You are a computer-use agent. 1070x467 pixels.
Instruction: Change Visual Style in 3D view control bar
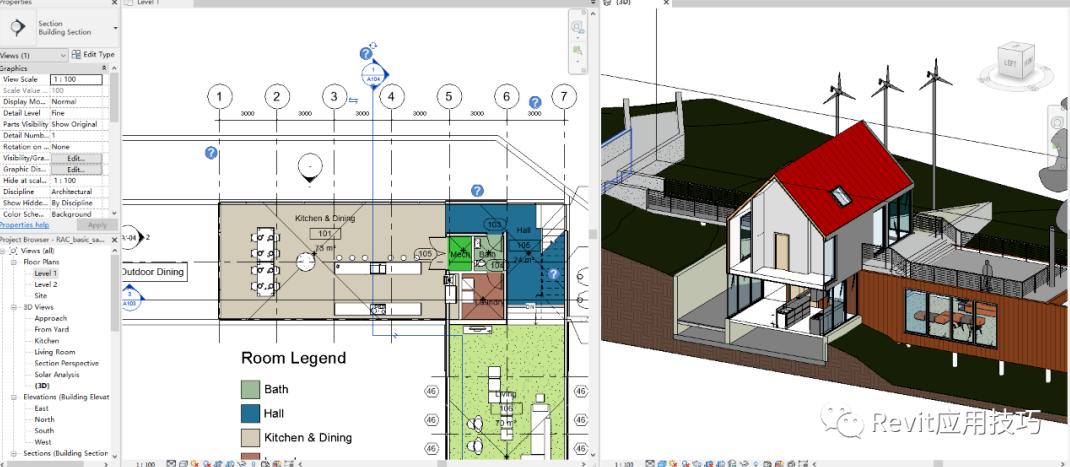point(662,464)
